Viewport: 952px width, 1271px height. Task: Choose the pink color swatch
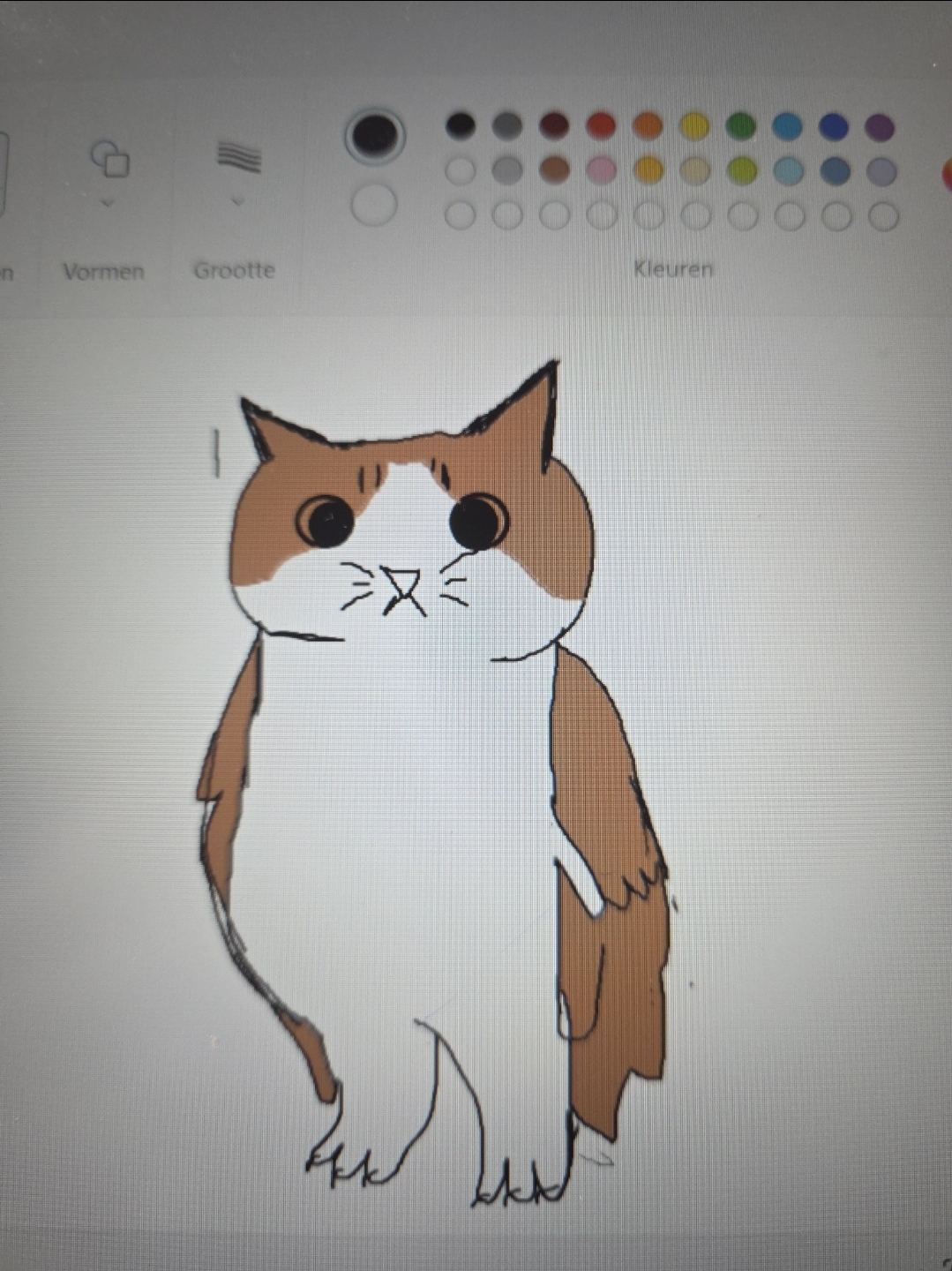click(x=602, y=170)
